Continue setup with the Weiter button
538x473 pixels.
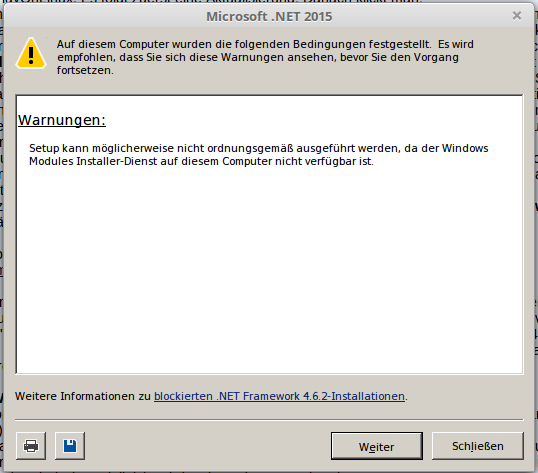pyautogui.click(x=377, y=446)
